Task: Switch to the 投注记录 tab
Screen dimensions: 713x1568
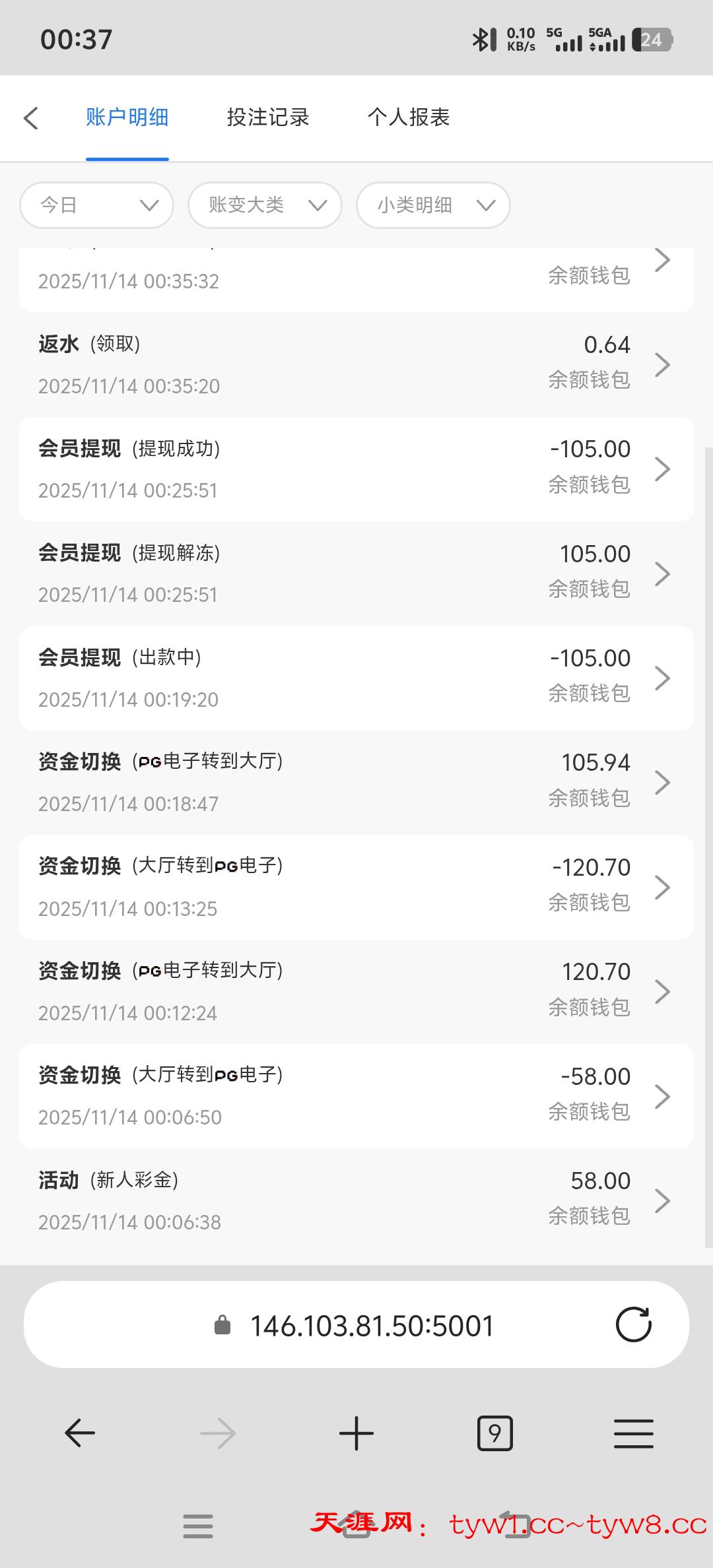Action: [268, 117]
